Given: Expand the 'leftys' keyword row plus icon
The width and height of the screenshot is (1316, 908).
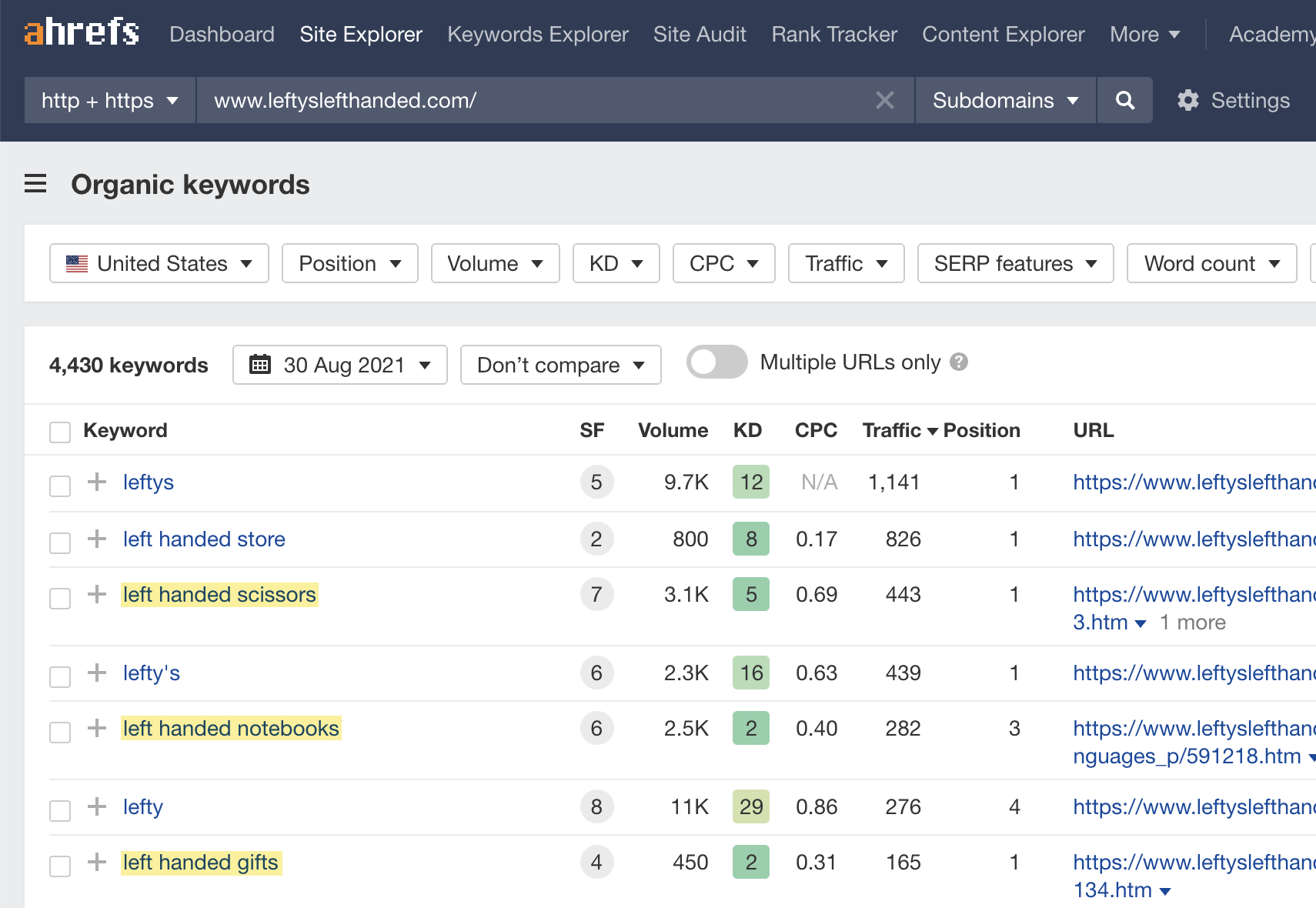Looking at the screenshot, I should pyautogui.click(x=97, y=482).
